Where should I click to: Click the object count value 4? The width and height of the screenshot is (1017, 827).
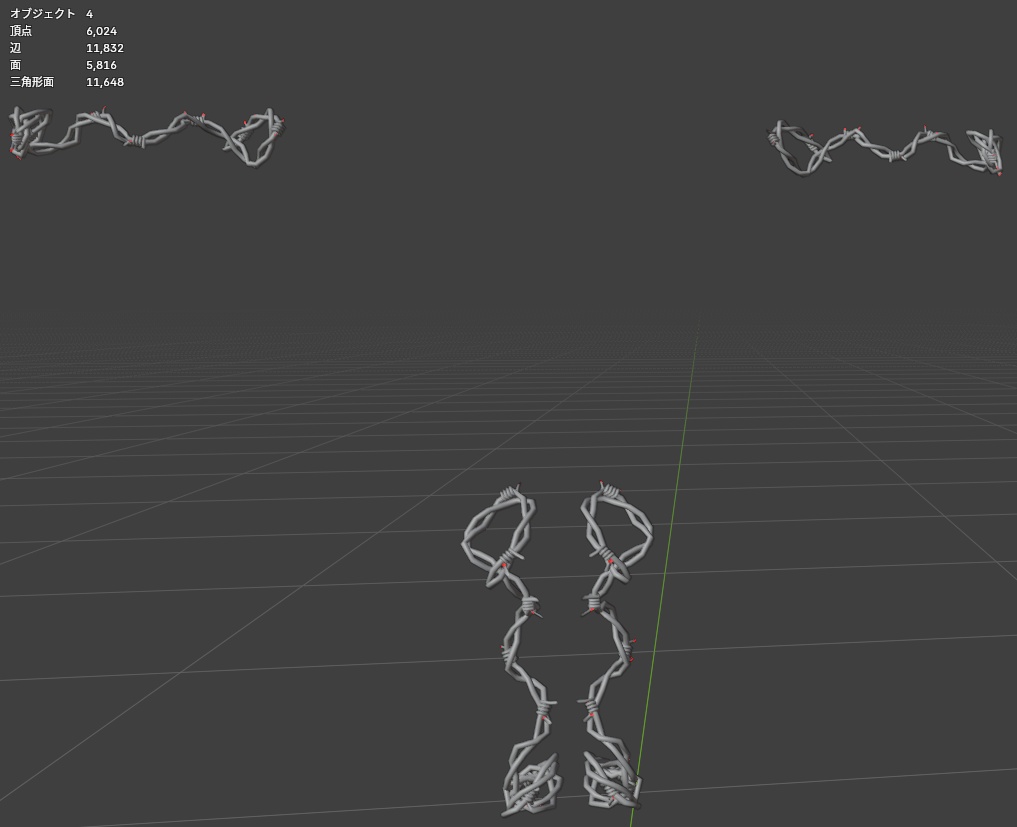(90, 14)
